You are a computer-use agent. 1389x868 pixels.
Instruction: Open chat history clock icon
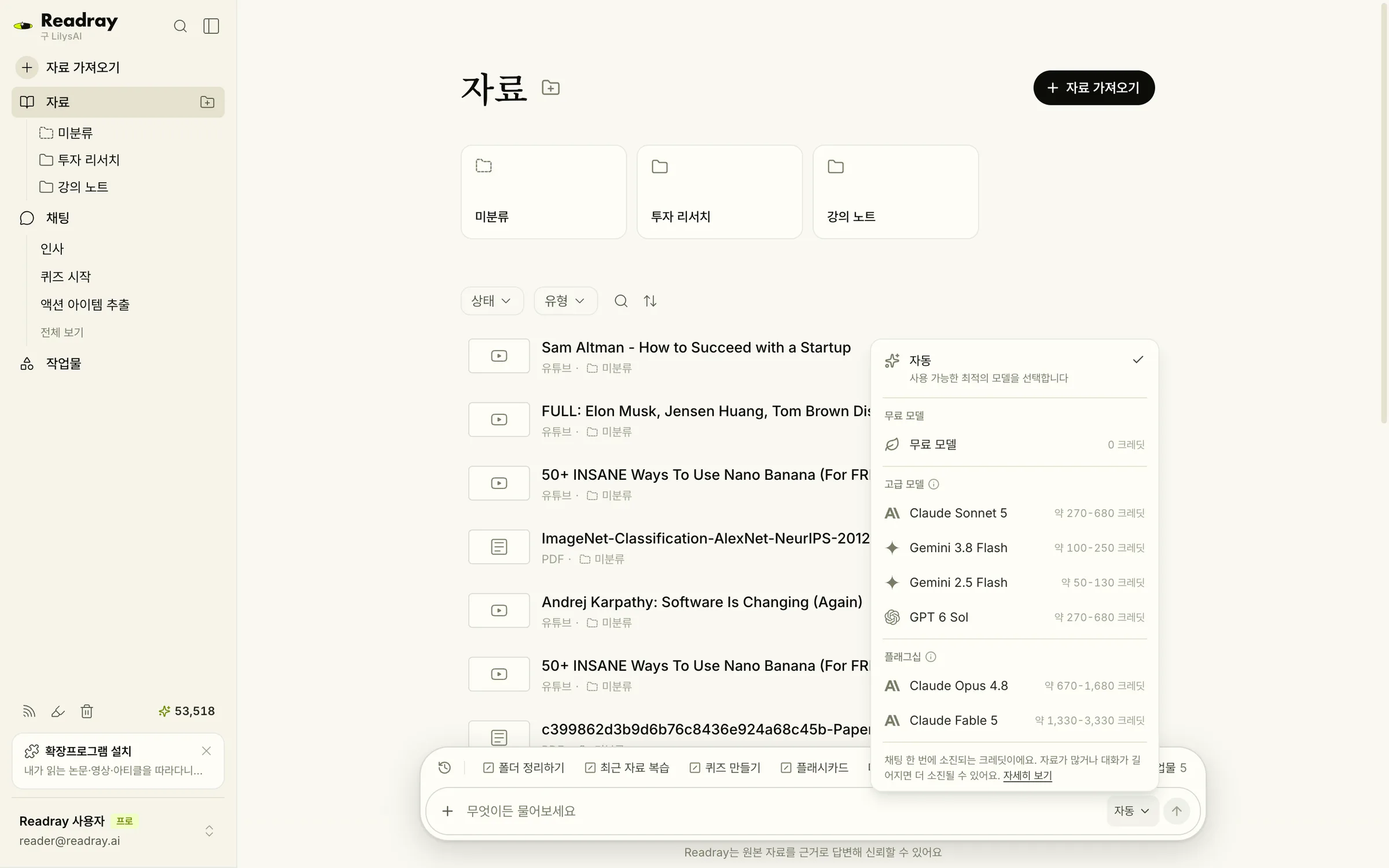pyautogui.click(x=444, y=767)
